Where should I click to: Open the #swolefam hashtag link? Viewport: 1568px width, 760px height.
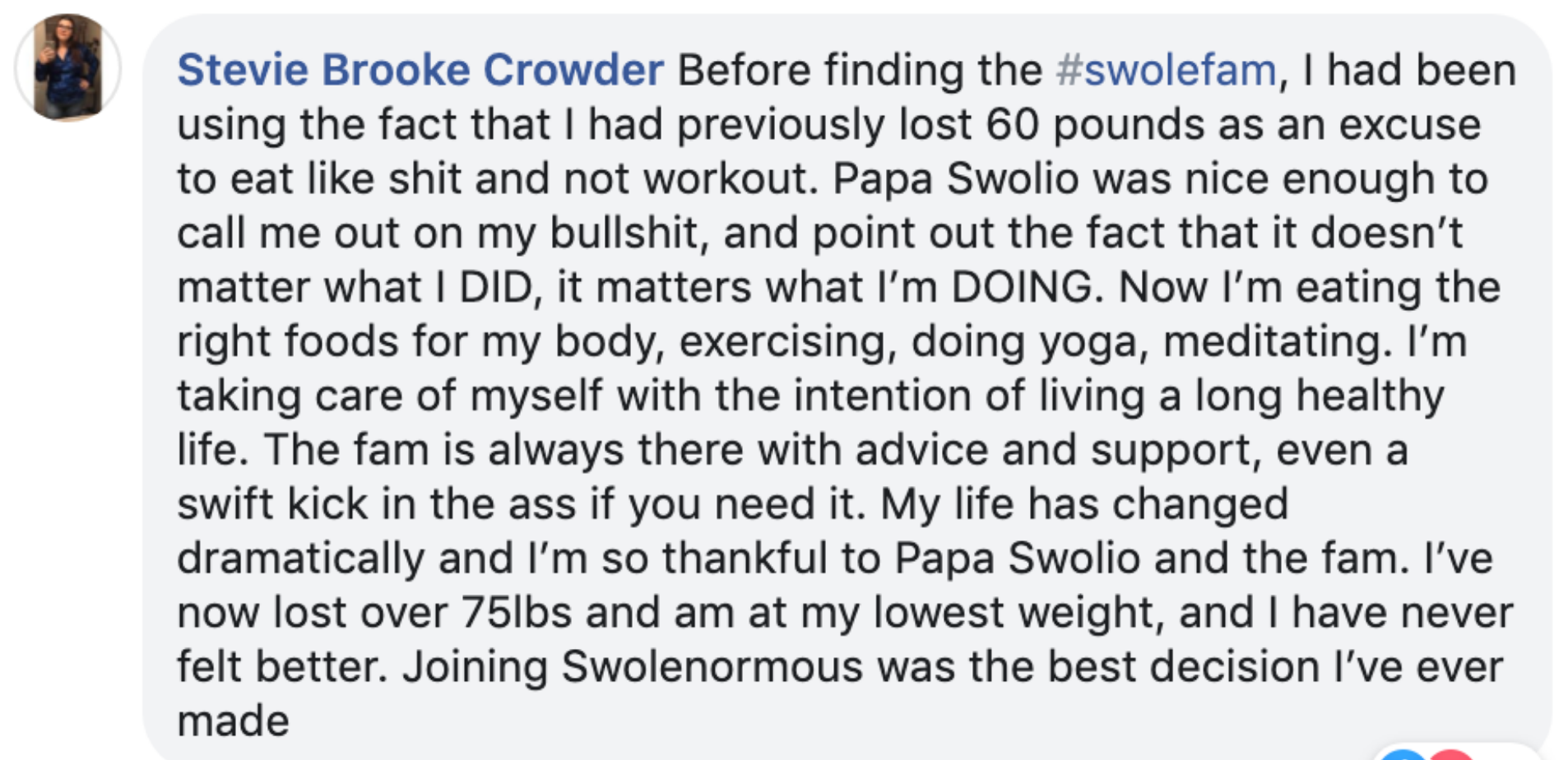(1166, 70)
